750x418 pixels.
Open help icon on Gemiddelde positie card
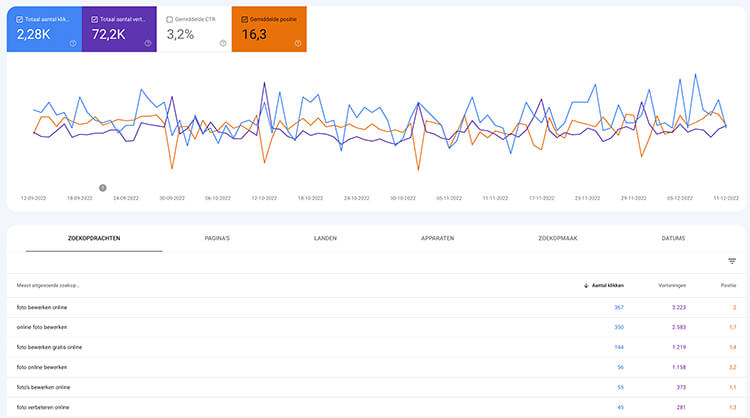tap(298, 43)
